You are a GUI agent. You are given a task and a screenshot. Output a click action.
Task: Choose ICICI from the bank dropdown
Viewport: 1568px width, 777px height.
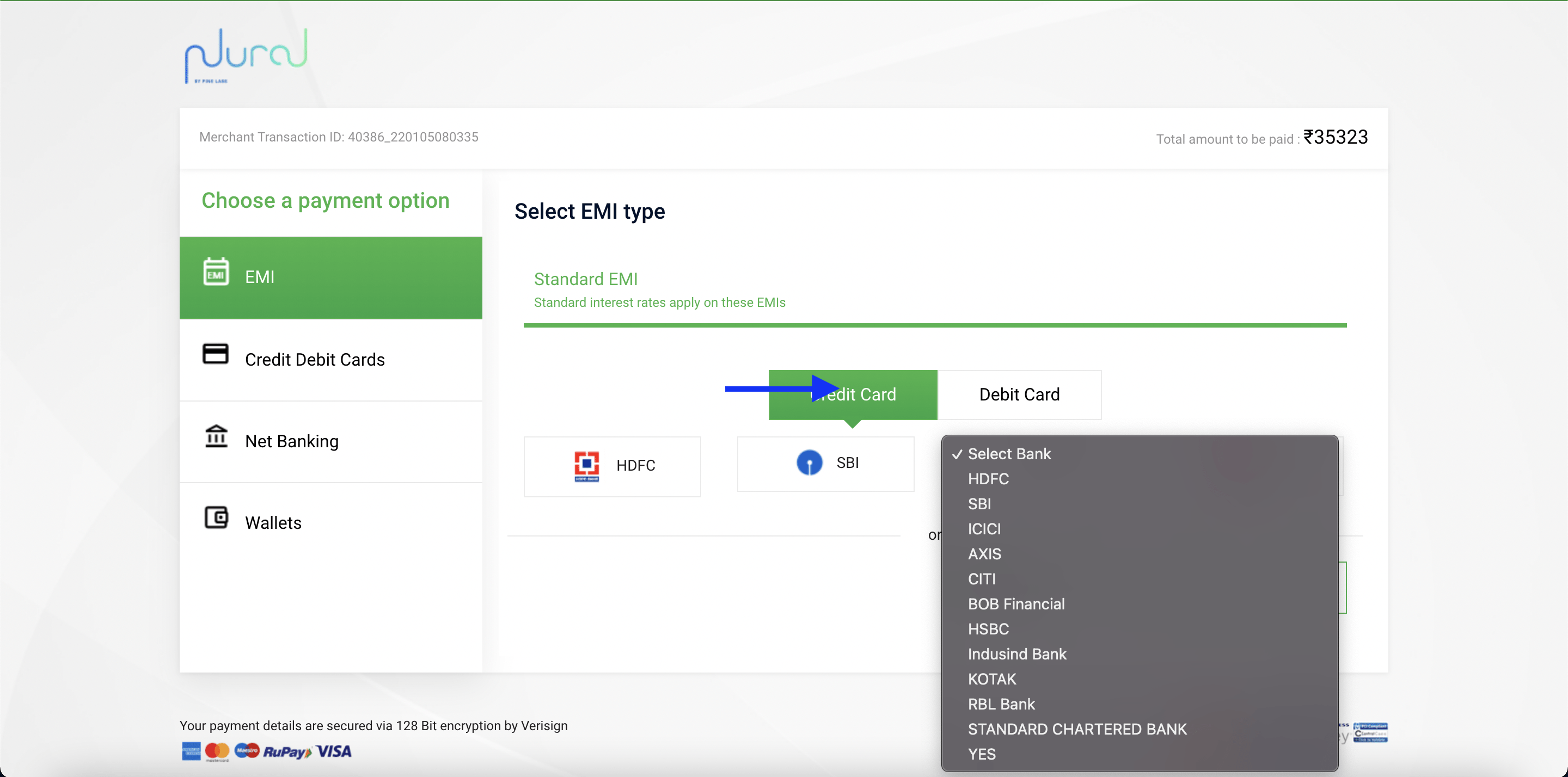[984, 529]
